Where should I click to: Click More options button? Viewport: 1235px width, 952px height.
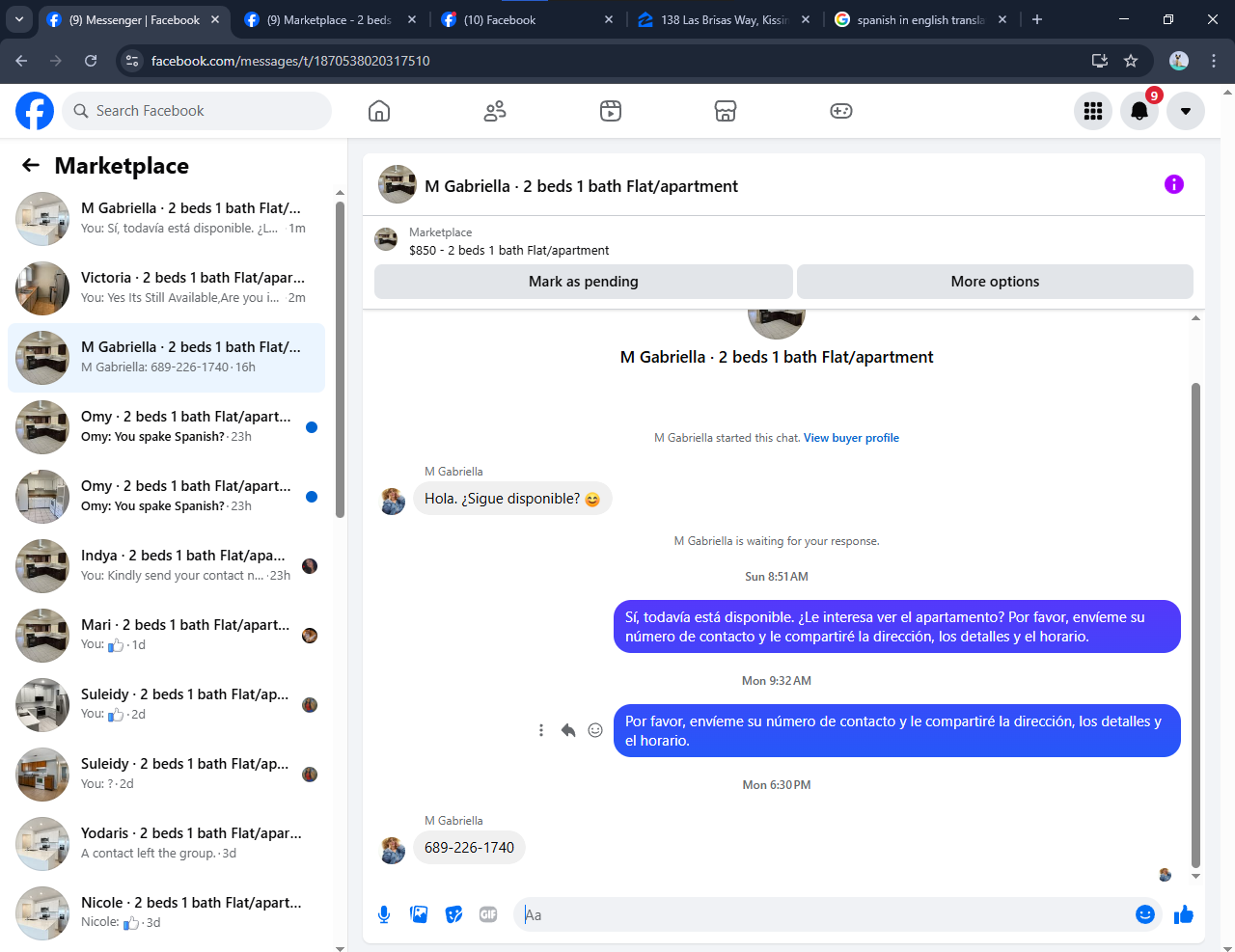(x=995, y=282)
